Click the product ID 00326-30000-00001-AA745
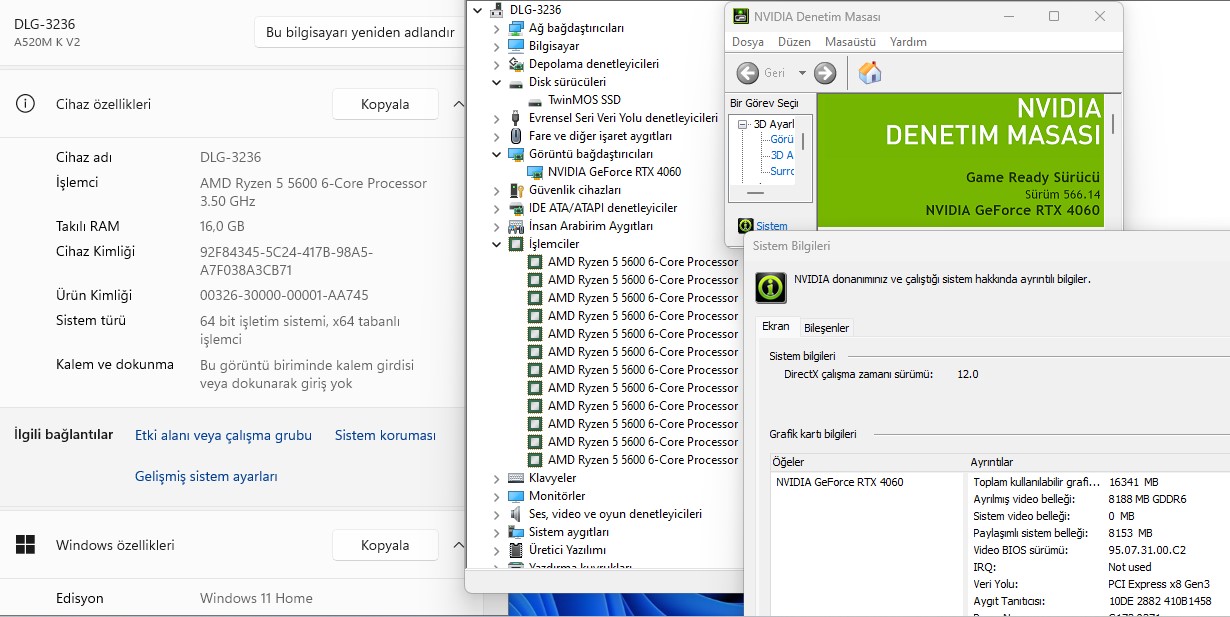1230x617 pixels. 284,295
